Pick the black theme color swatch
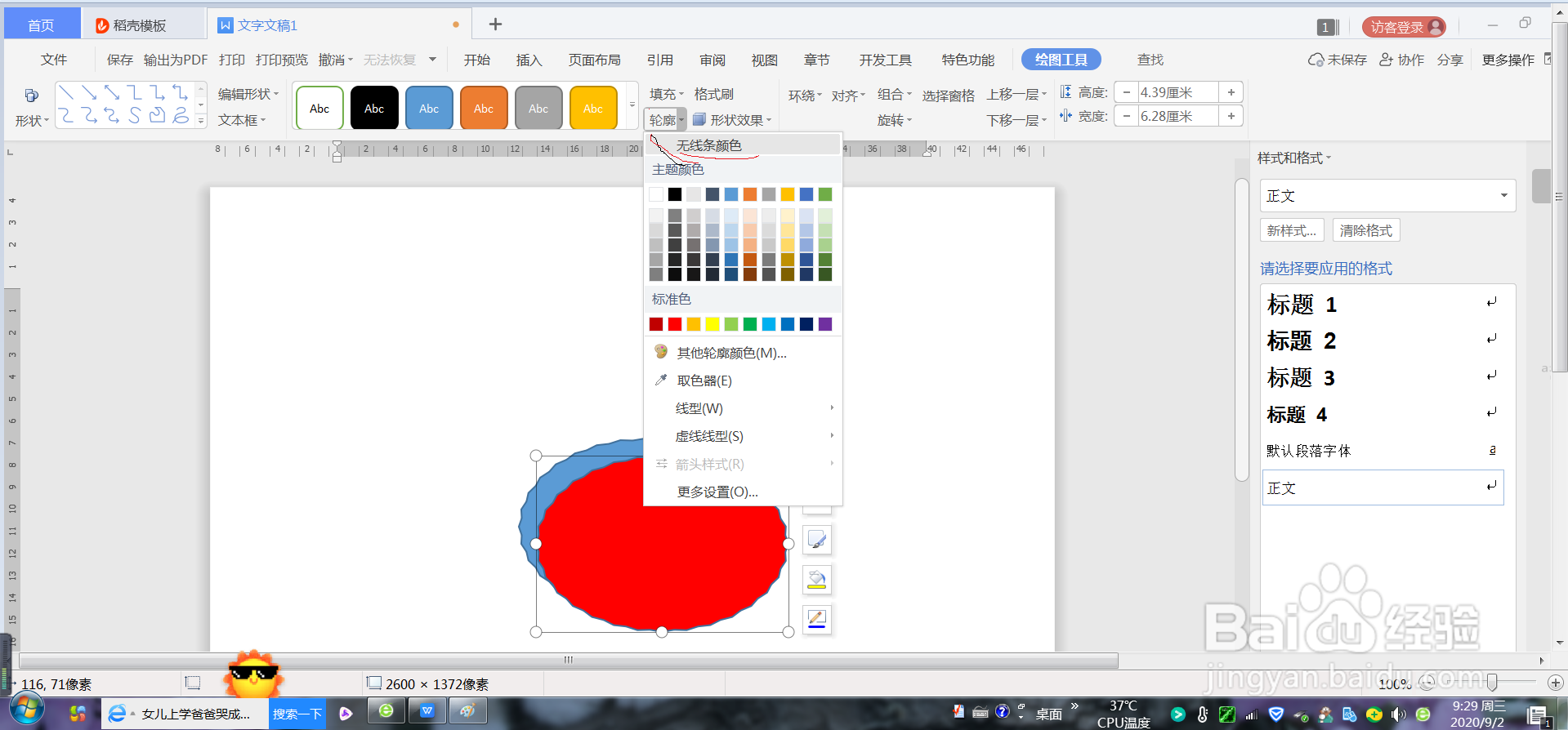The image size is (1568, 730). pyautogui.click(x=675, y=194)
